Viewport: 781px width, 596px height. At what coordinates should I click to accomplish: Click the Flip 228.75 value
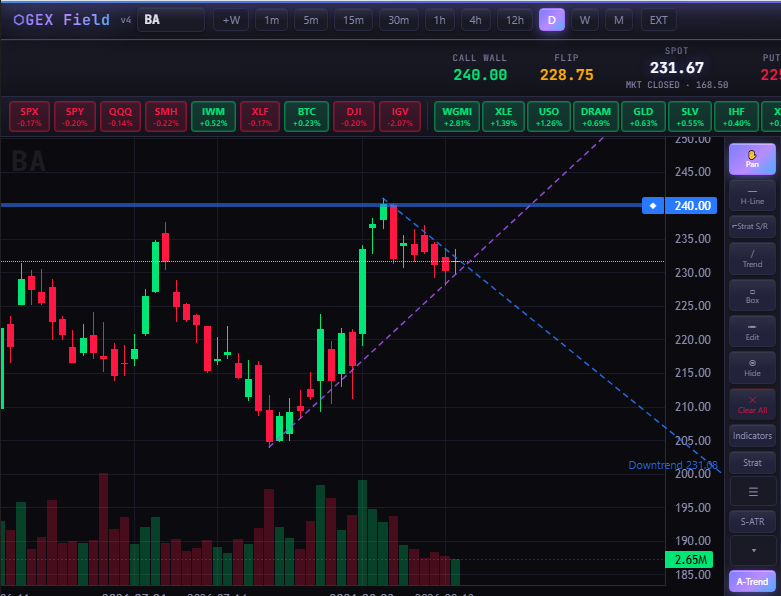coord(567,75)
